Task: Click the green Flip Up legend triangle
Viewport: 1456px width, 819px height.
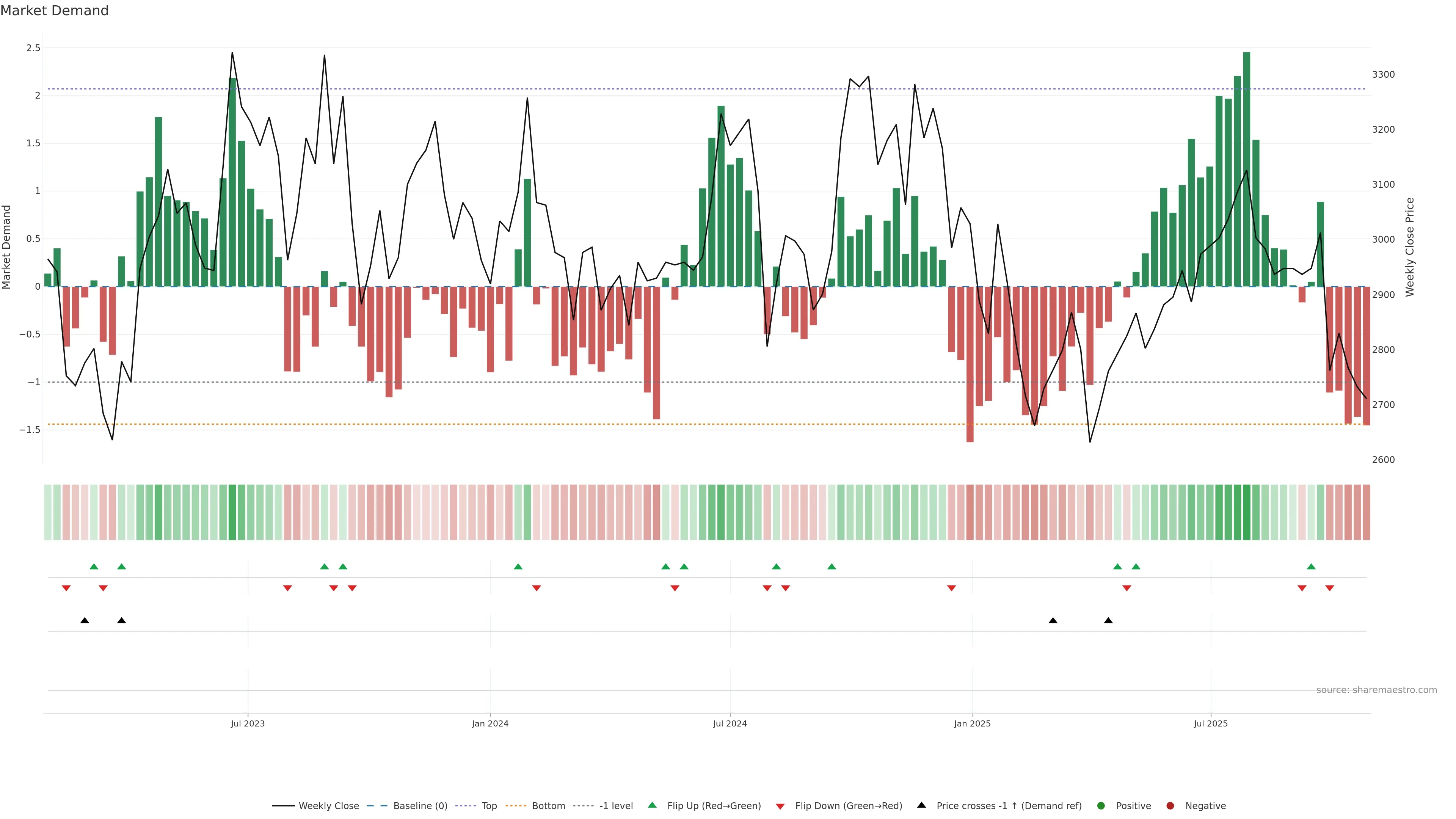Action: coord(652,805)
